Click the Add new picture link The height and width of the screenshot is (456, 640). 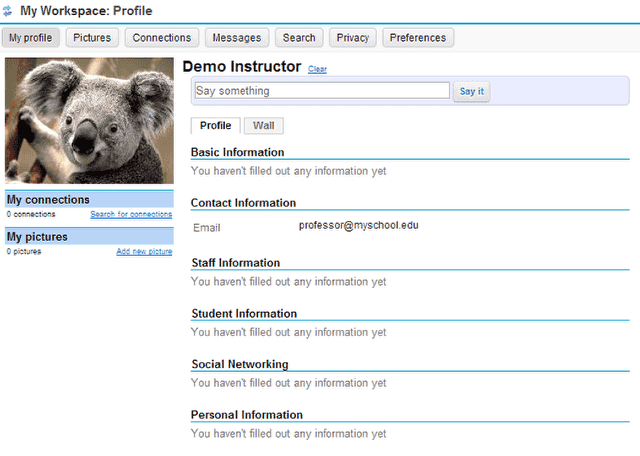144,251
